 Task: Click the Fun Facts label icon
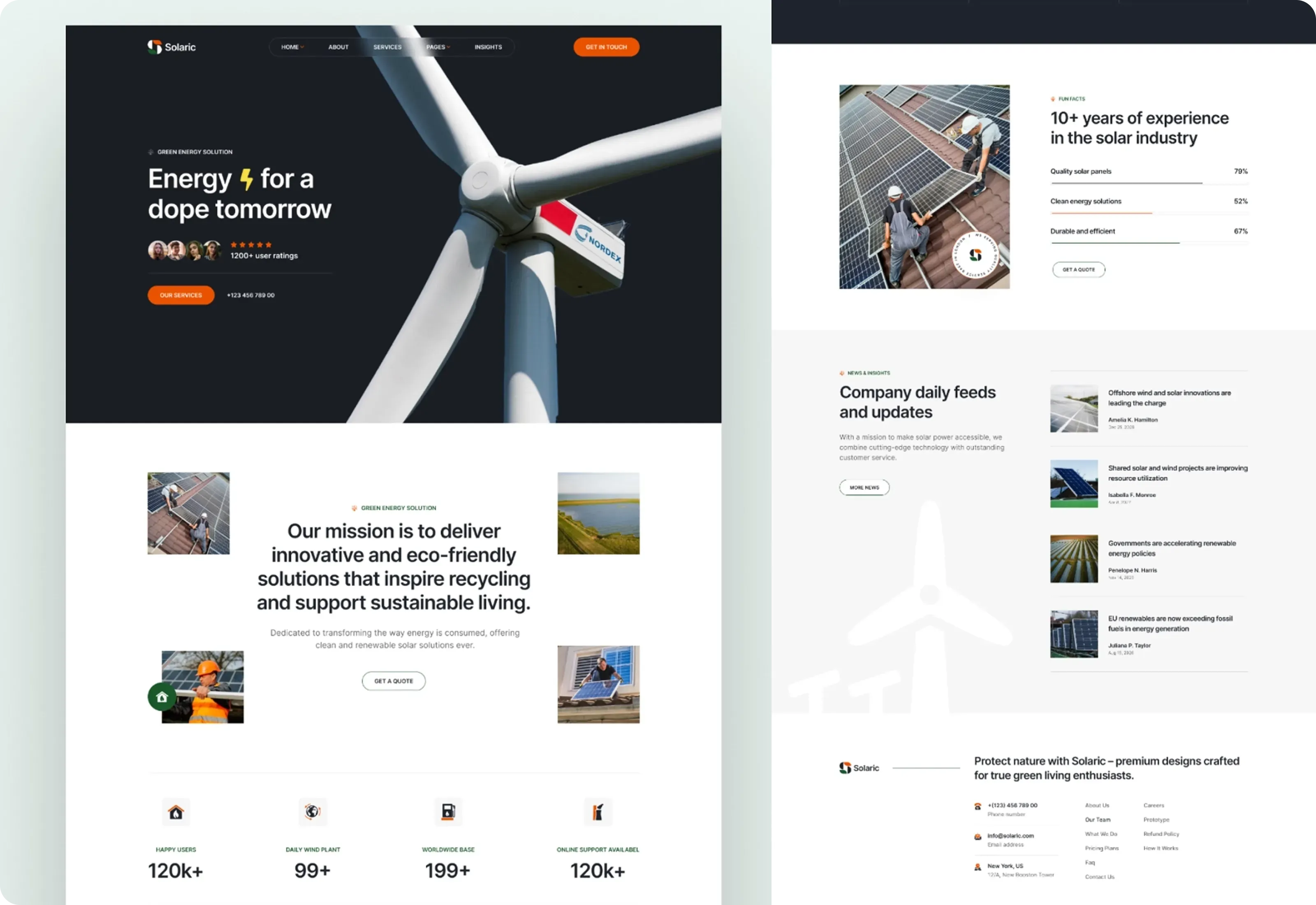(1053, 99)
